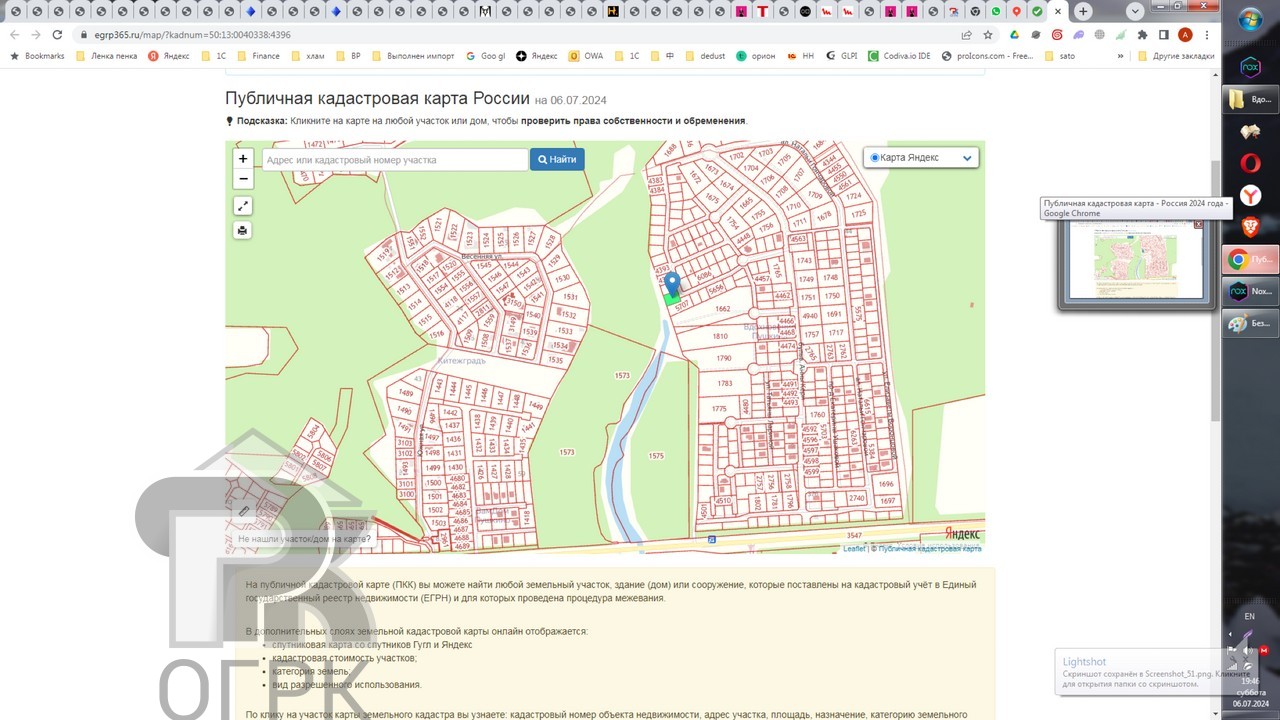
Task: Open the Выполнен импорт bookmark folder
Action: pyautogui.click(x=413, y=56)
